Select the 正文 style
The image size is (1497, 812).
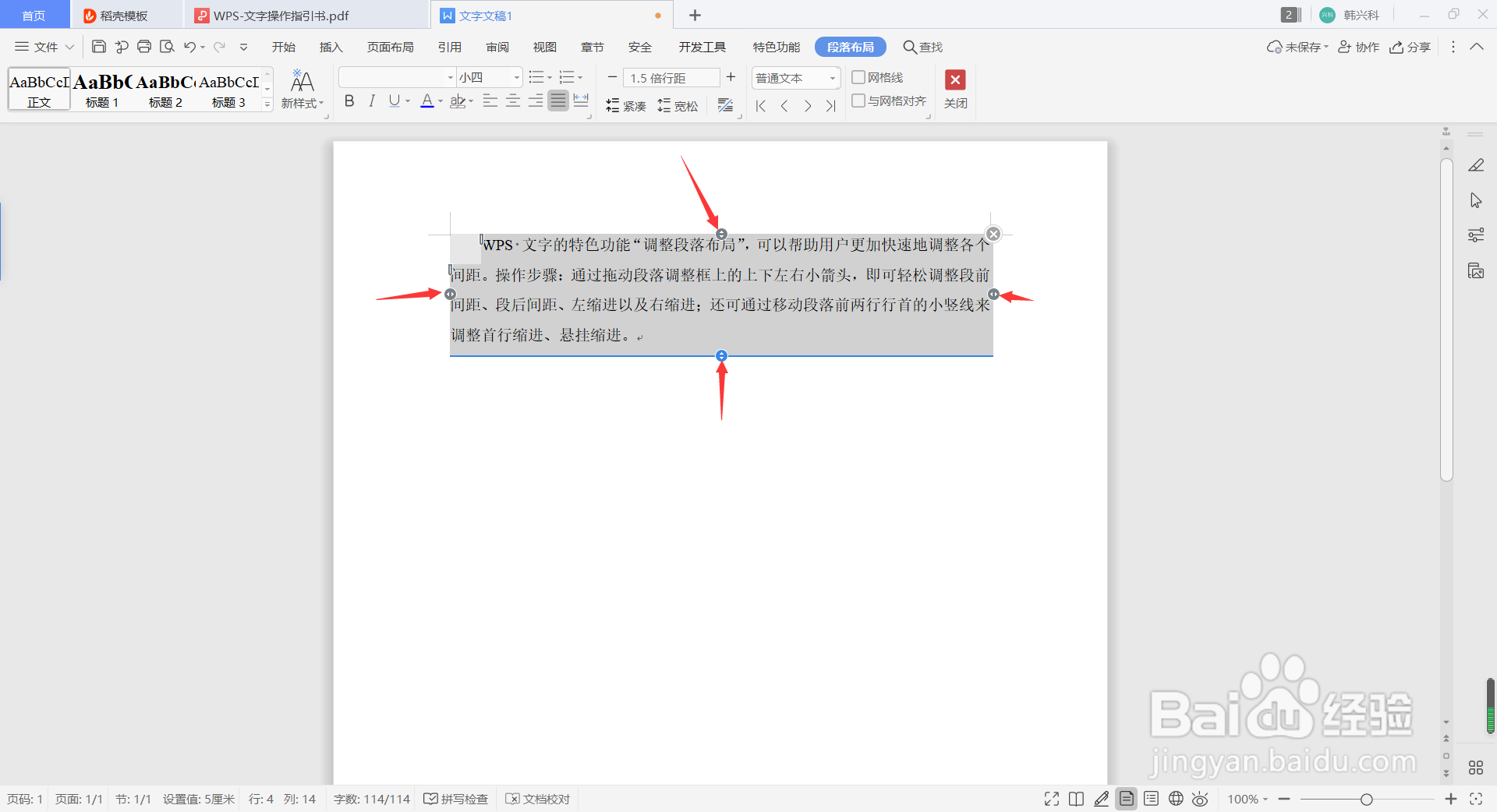pos(39,90)
